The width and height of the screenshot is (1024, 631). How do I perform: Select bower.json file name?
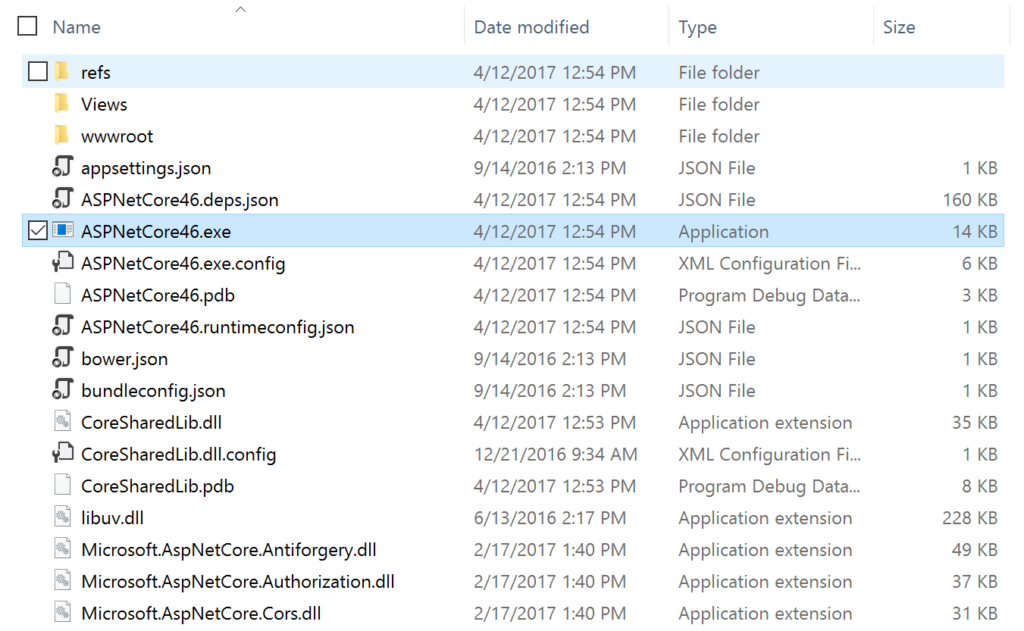click(x=124, y=359)
